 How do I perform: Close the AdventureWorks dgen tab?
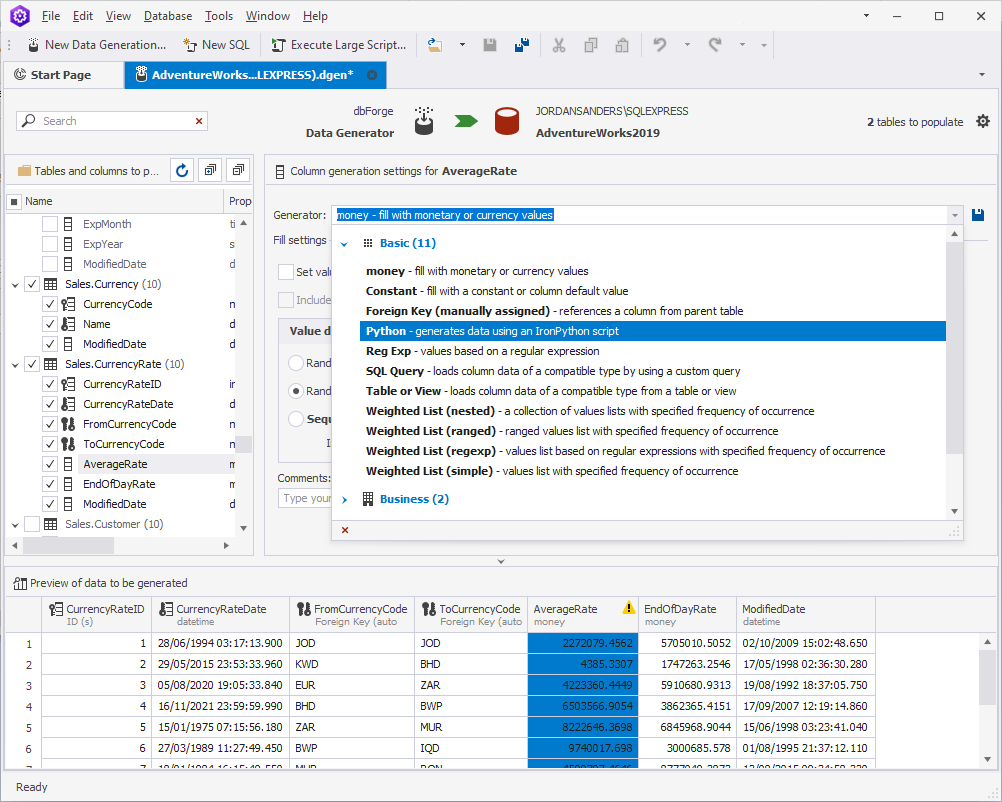pyautogui.click(x=372, y=75)
